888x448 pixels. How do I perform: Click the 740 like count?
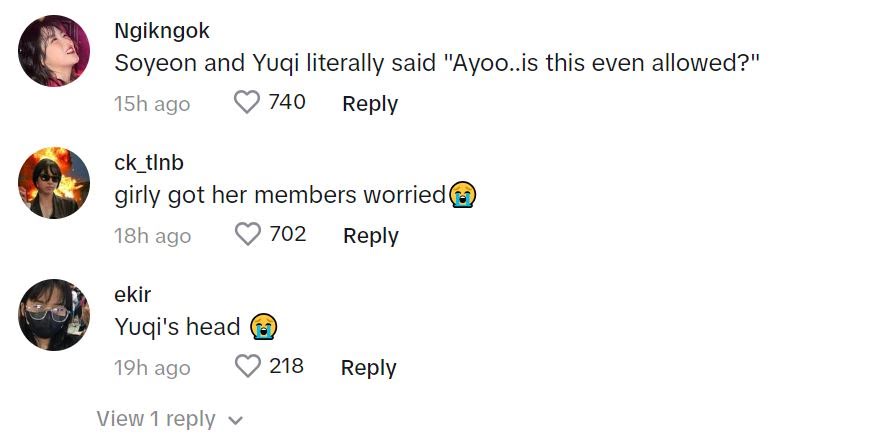point(287,102)
